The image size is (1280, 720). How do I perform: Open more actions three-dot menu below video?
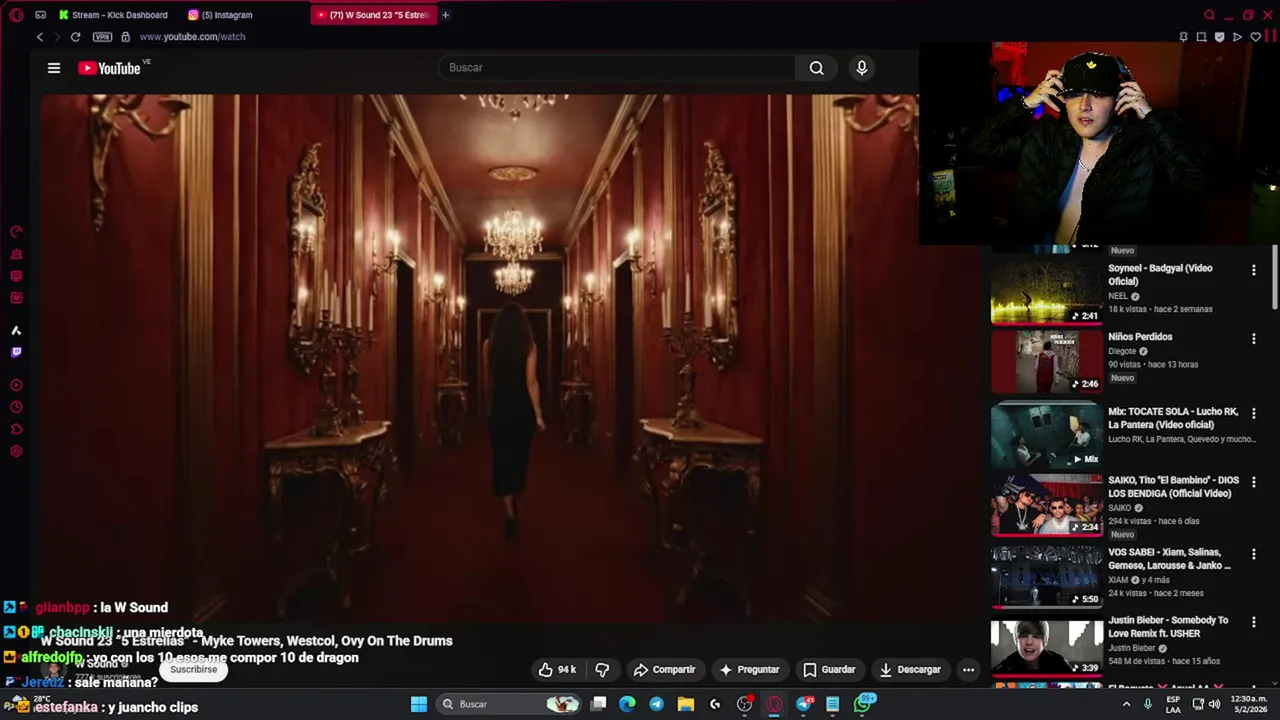968,670
